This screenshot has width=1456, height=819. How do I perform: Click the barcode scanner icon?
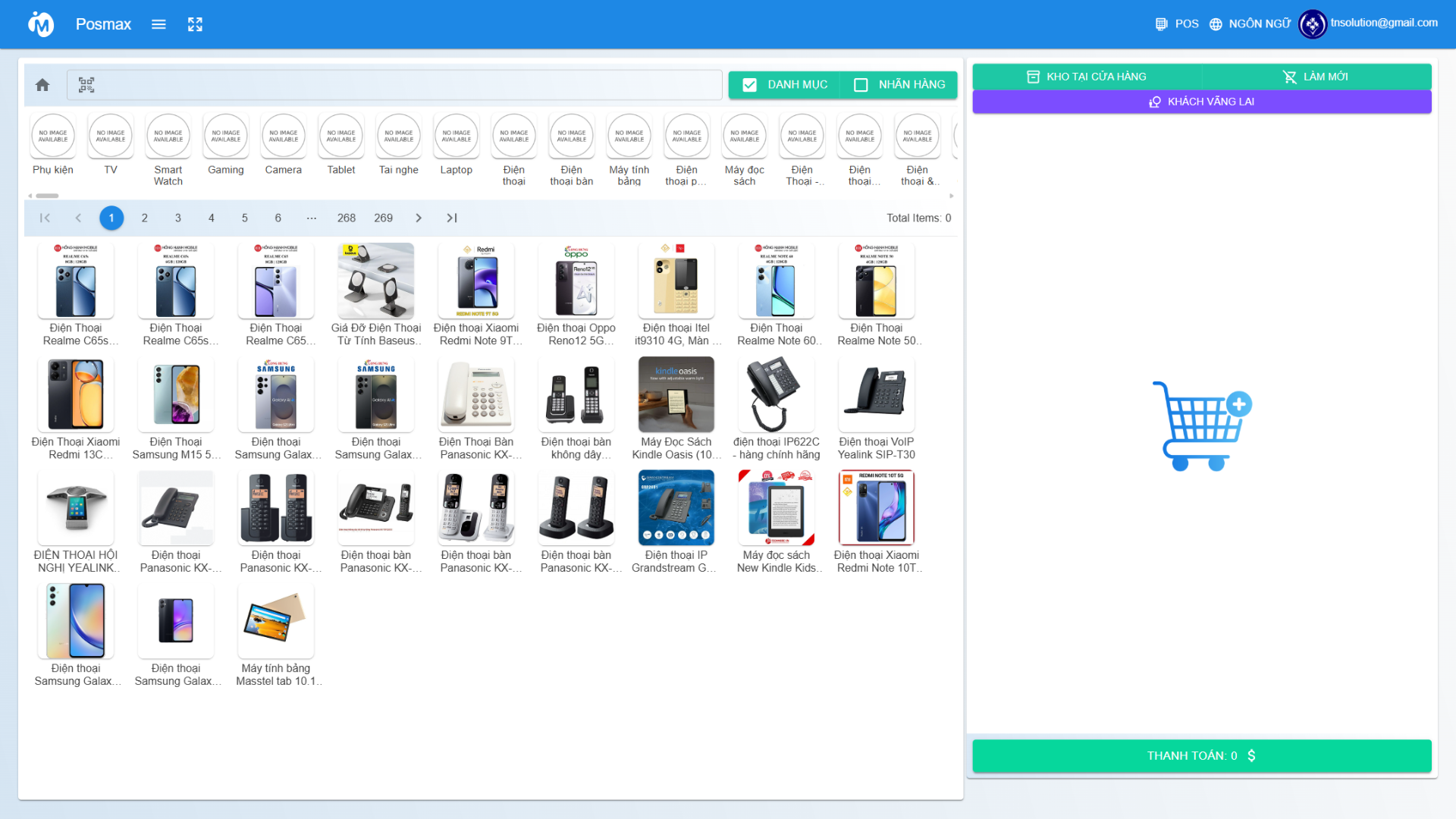tap(86, 85)
